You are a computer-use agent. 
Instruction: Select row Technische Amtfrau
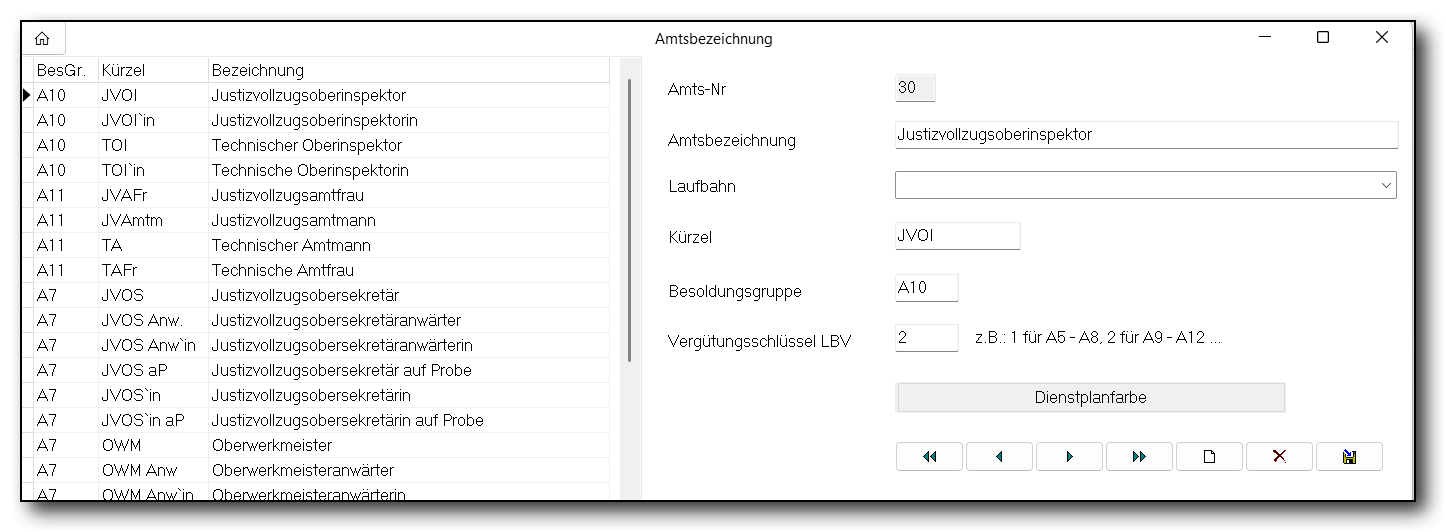320,270
